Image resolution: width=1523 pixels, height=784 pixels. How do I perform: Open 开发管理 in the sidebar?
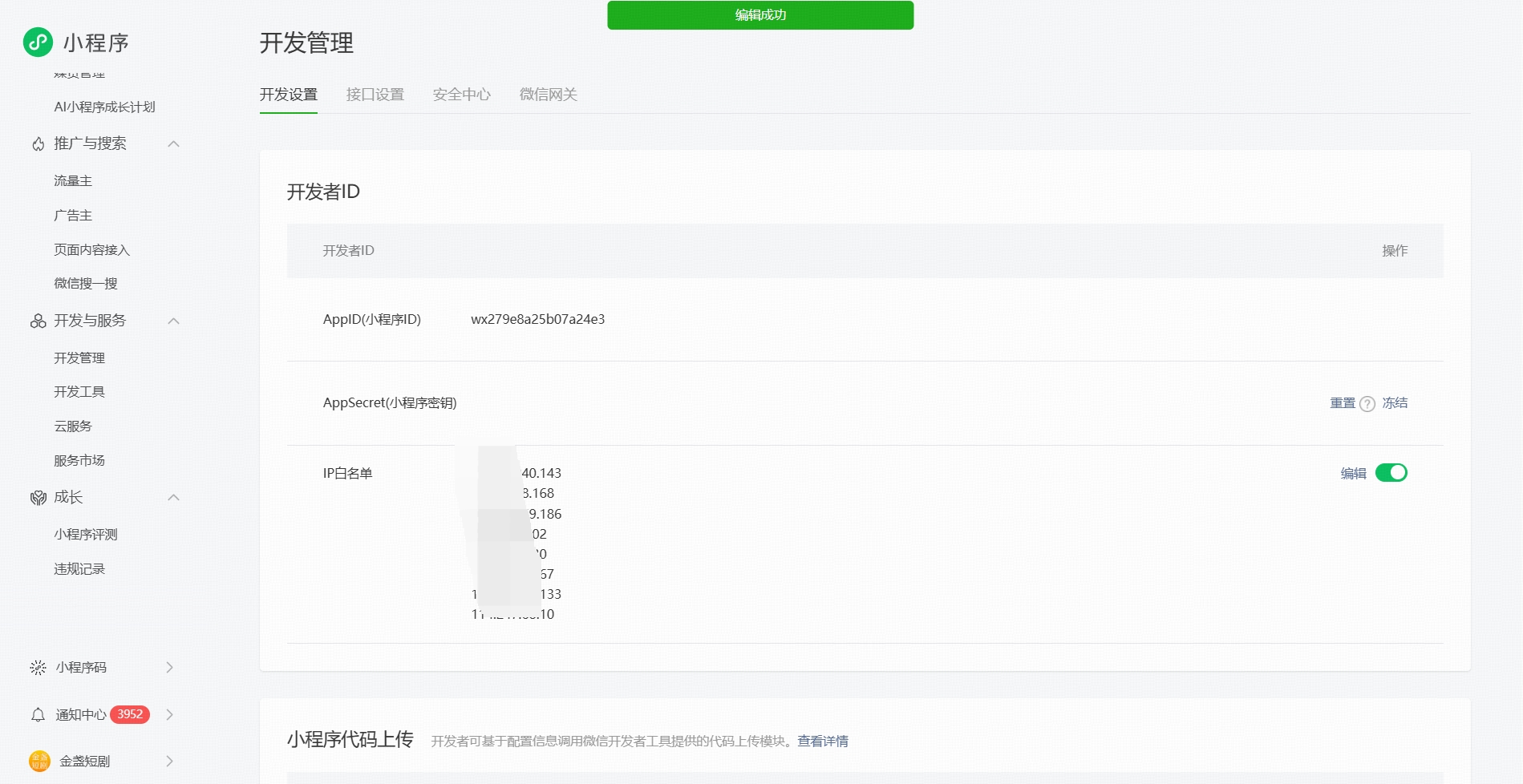click(79, 358)
